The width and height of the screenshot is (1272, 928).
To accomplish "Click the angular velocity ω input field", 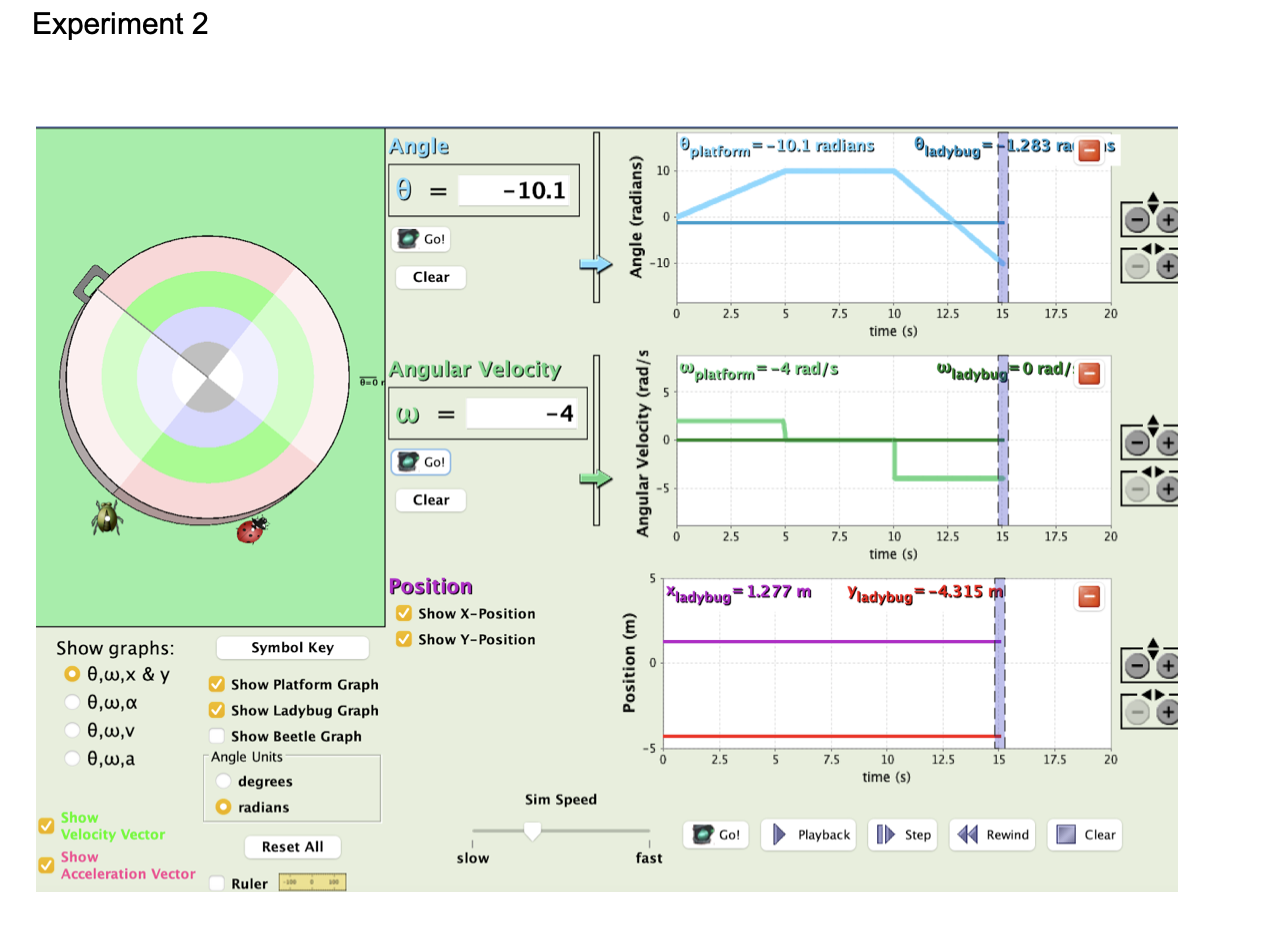I will point(521,413).
